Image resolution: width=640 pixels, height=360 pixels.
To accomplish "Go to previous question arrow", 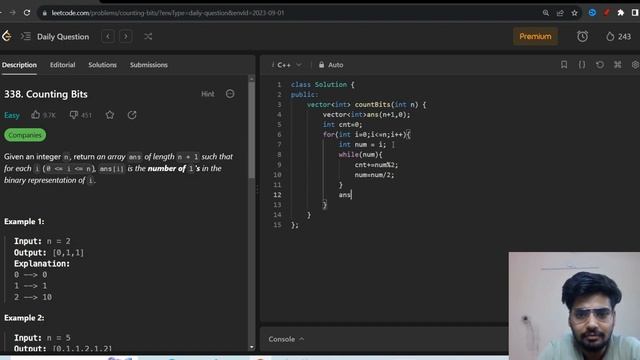I will pyautogui.click(x=108, y=36).
